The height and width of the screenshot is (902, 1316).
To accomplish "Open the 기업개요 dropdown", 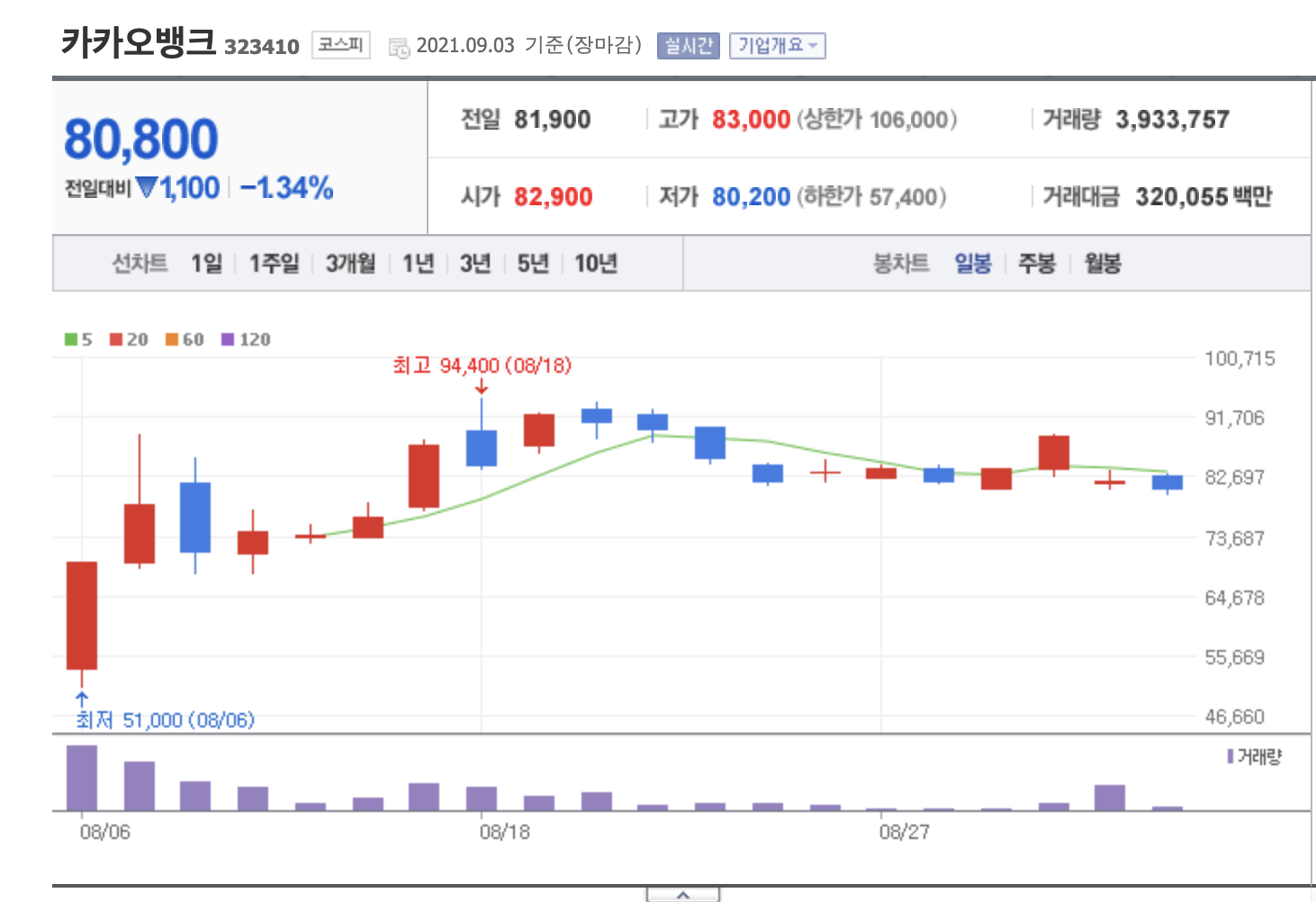I will coord(778,46).
